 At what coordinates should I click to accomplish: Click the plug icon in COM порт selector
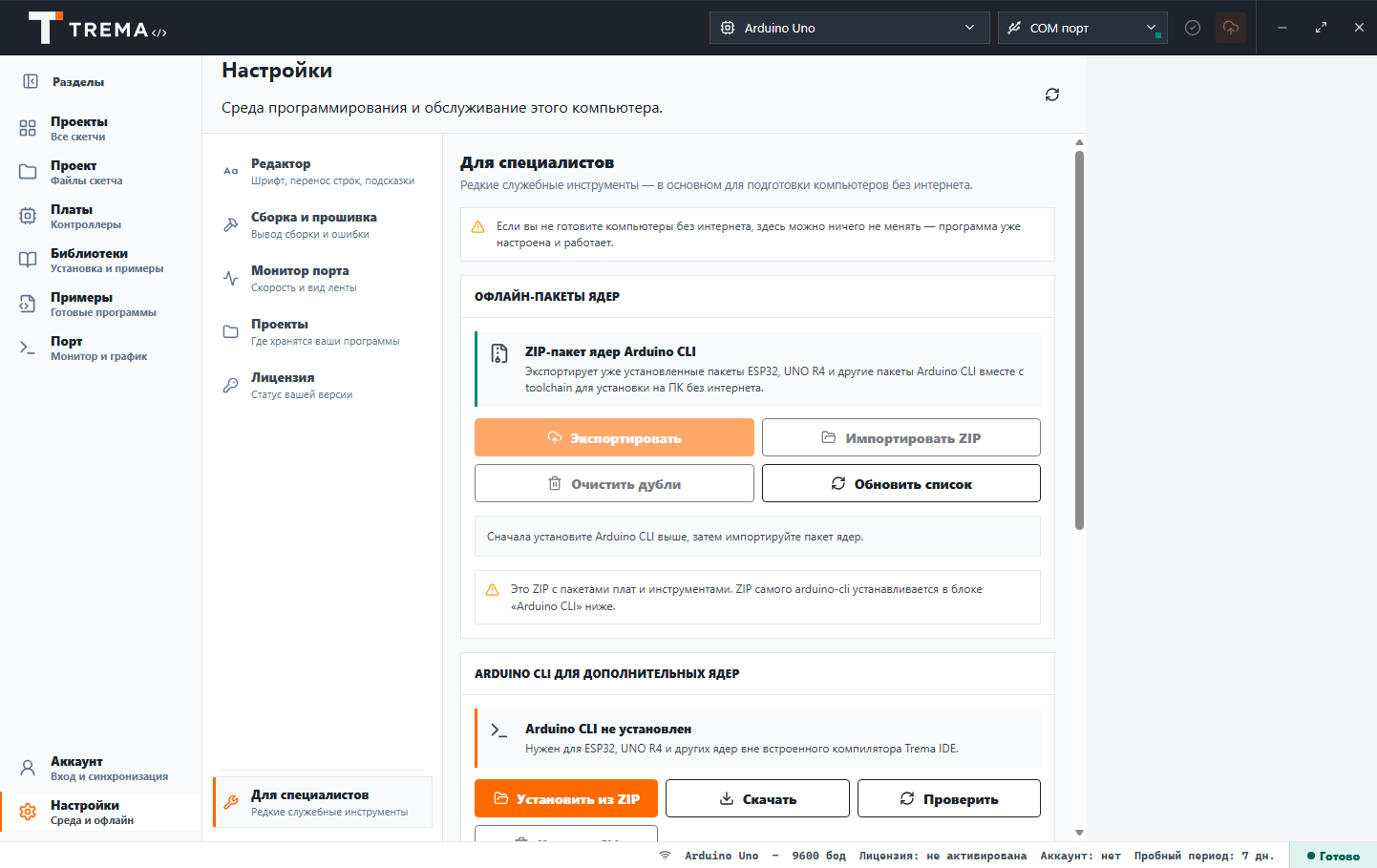pyautogui.click(x=1014, y=28)
